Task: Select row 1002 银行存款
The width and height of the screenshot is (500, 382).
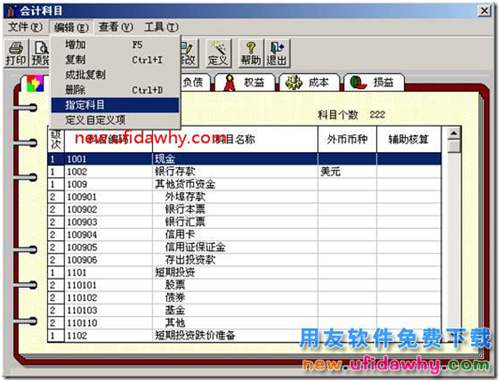Action: click(245, 172)
